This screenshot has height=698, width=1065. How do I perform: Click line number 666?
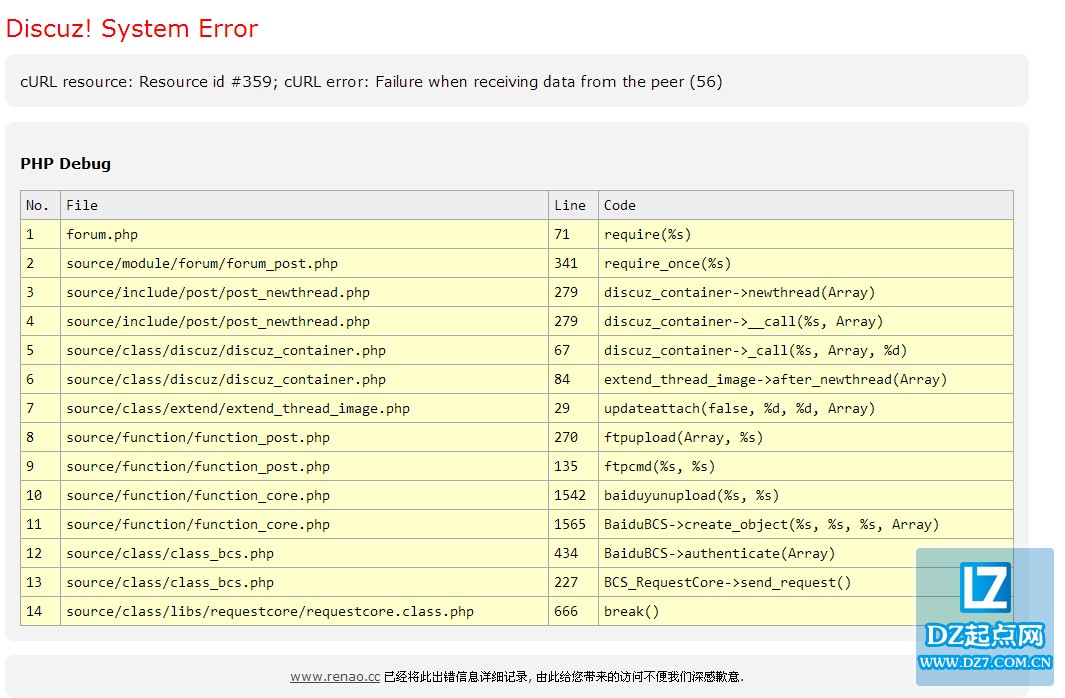(x=566, y=612)
